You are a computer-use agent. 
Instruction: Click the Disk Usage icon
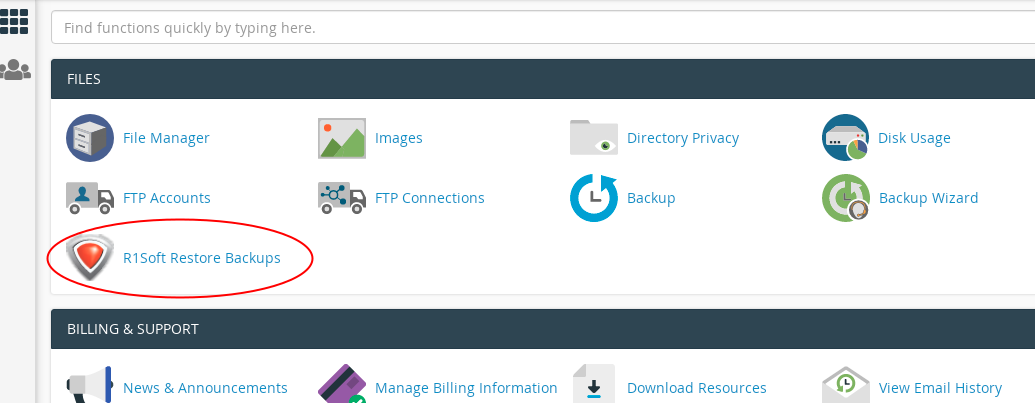(x=845, y=138)
